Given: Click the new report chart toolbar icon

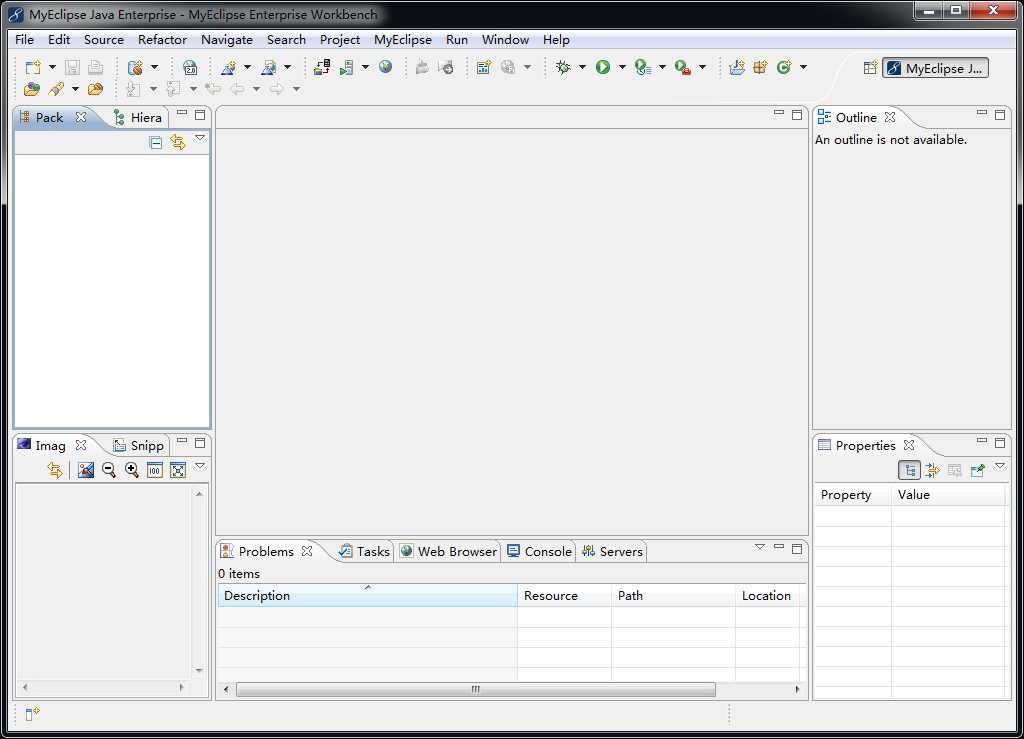Looking at the screenshot, I should [483, 67].
